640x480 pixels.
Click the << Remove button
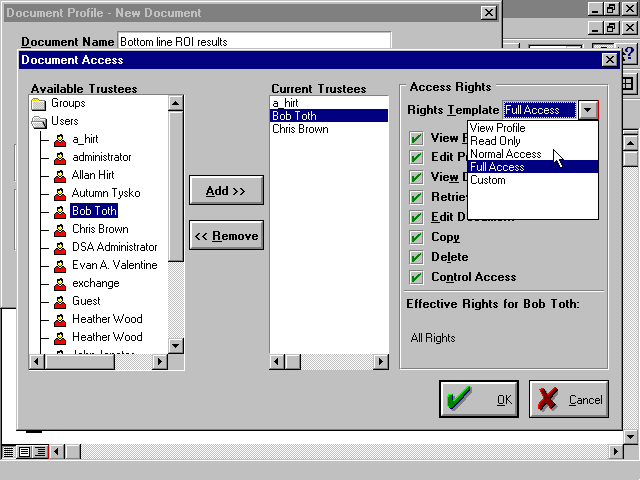tap(226, 236)
